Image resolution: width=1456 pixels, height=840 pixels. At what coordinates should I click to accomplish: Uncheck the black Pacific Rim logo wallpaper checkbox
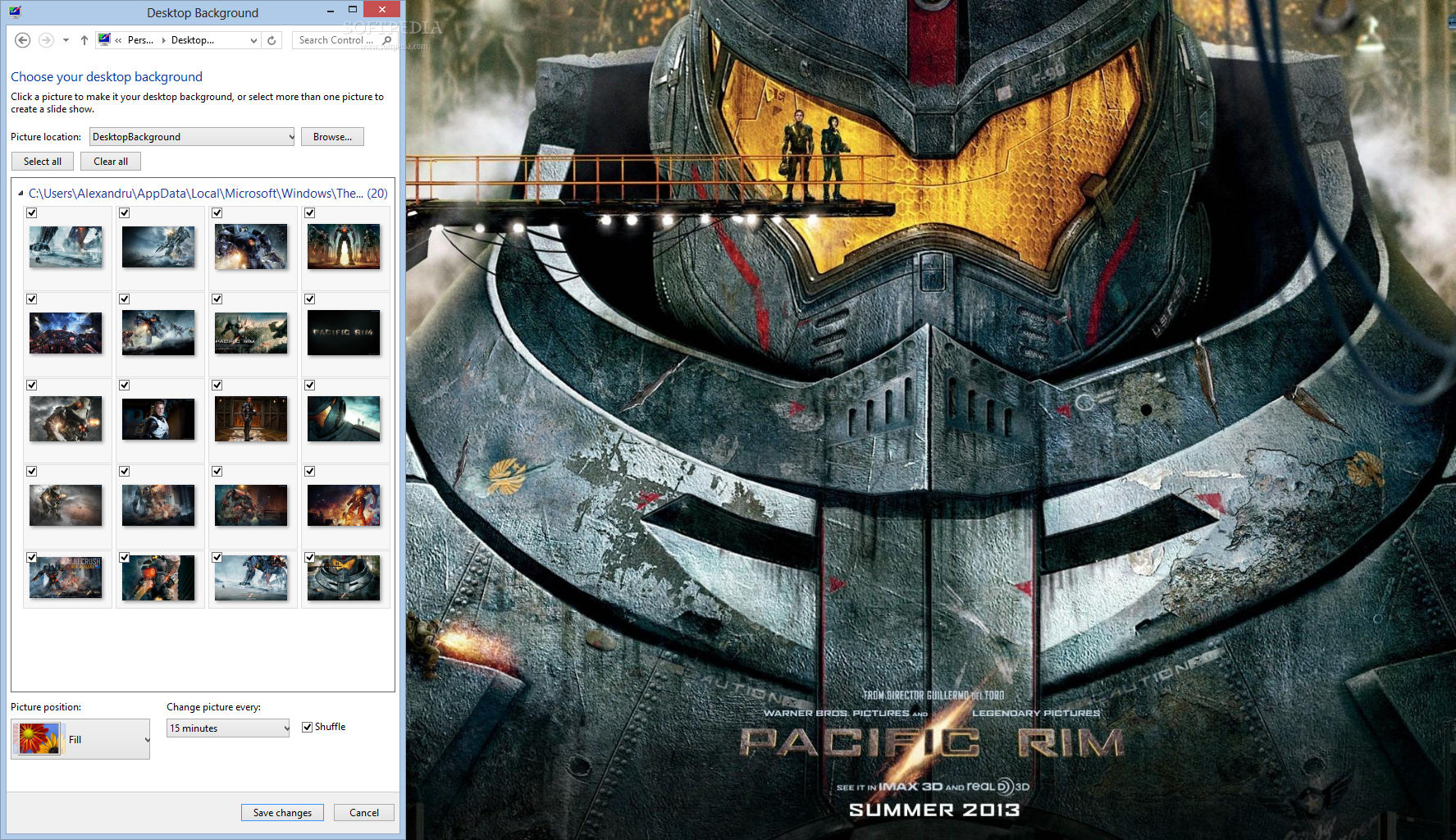[x=310, y=299]
